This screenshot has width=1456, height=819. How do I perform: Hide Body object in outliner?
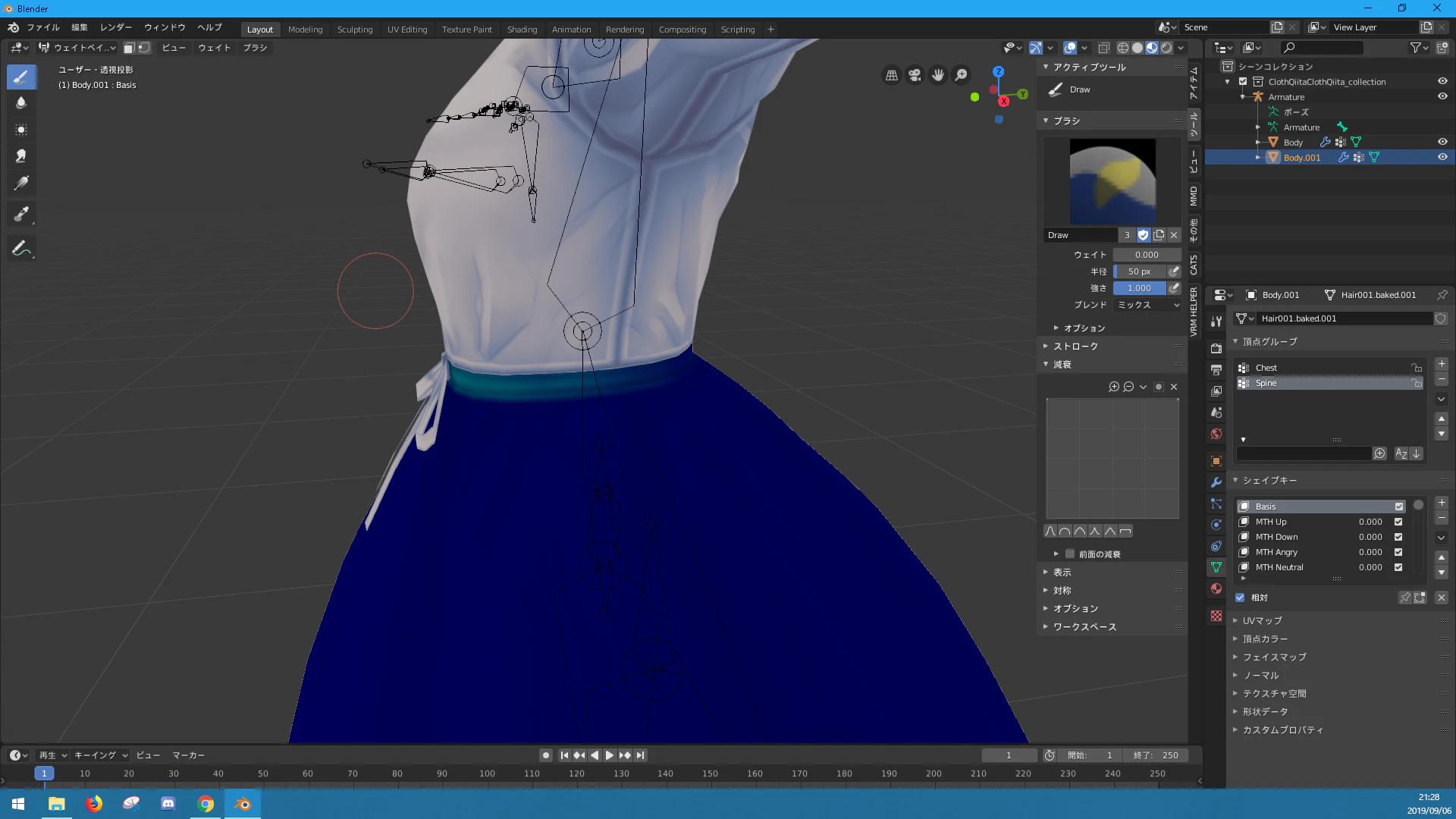[x=1442, y=142]
